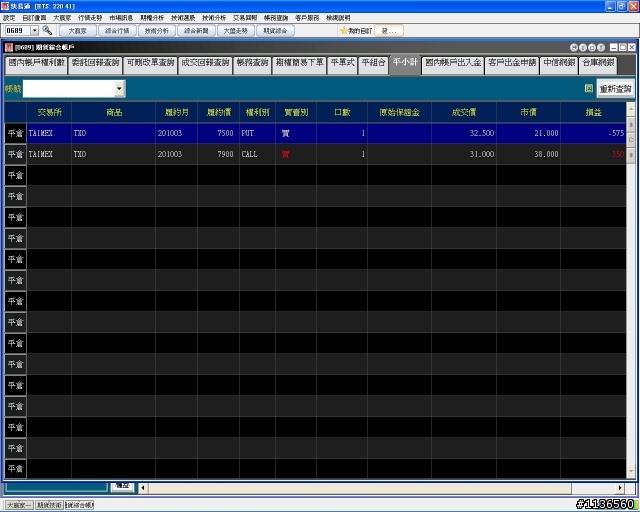Click the fourth round icon in inner window title bar
The height and width of the screenshot is (512, 640).
[601, 47]
